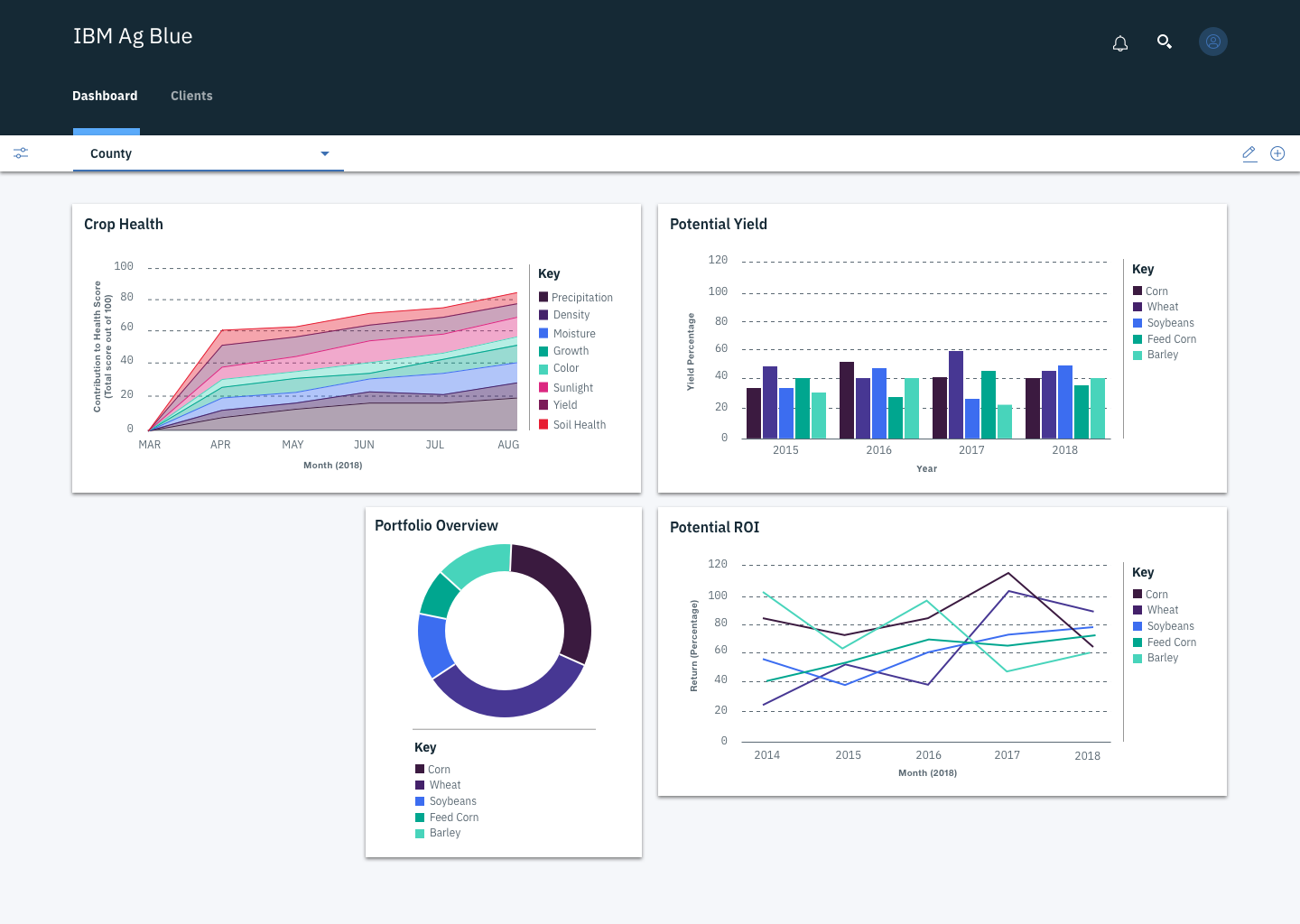Click Wheat swatch in Potential ROI key
The width and height of the screenshot is (1300, 924).
click(1137, 610)
